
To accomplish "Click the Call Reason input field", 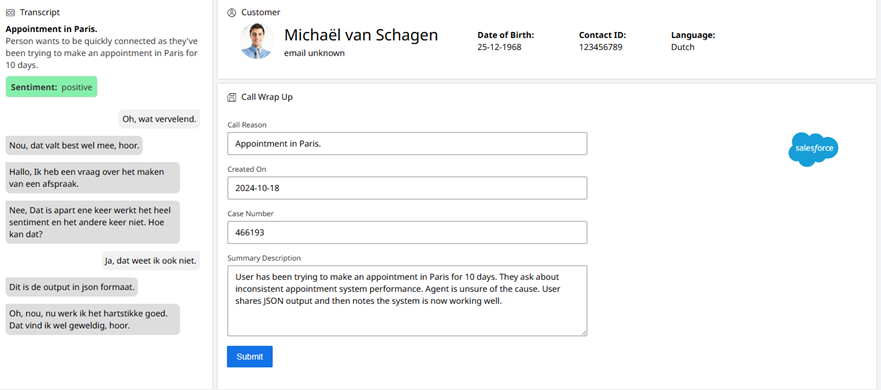I will pyautogui.click(x=407, y=143).
